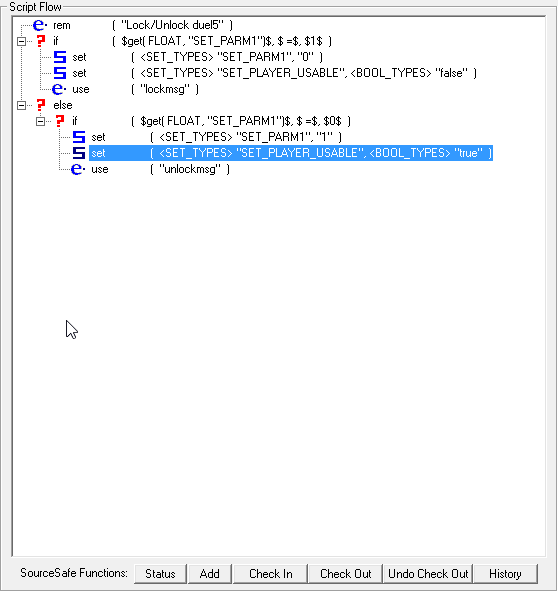Click the red question mark for nested if
This screenshot has height=592, width=558.
click(x=60, y=121)
